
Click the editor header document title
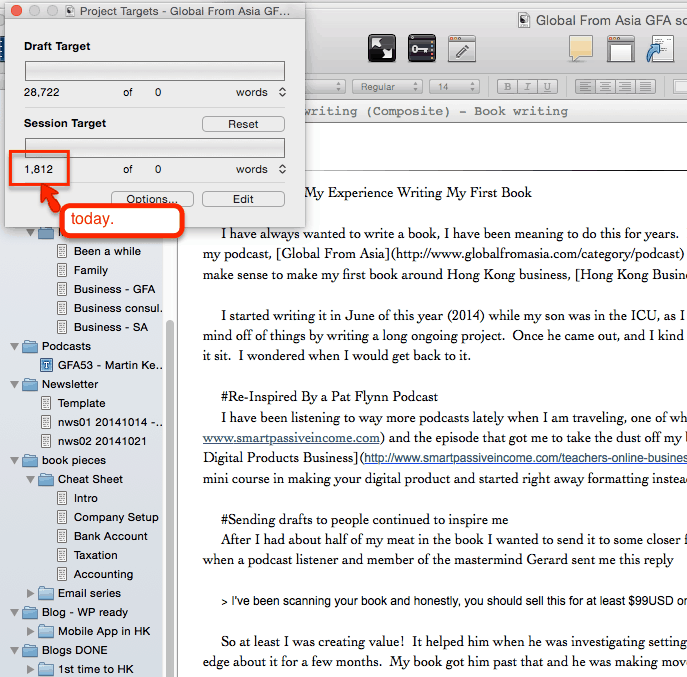[x=436, y=111]
